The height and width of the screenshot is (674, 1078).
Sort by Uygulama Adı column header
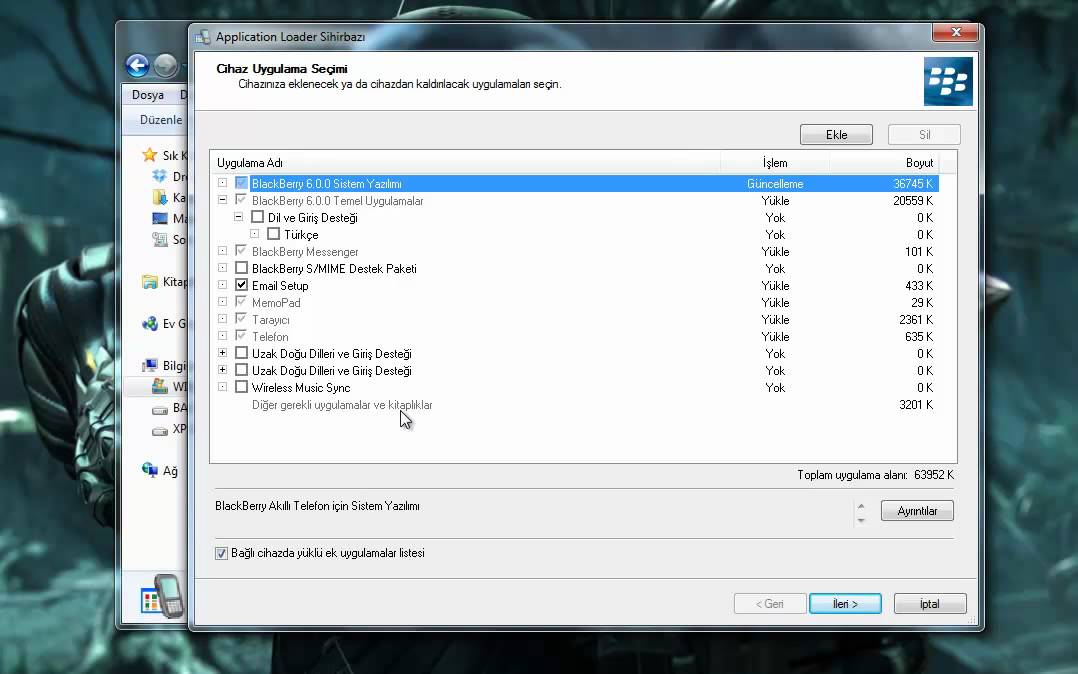click(x=465, y=163)
